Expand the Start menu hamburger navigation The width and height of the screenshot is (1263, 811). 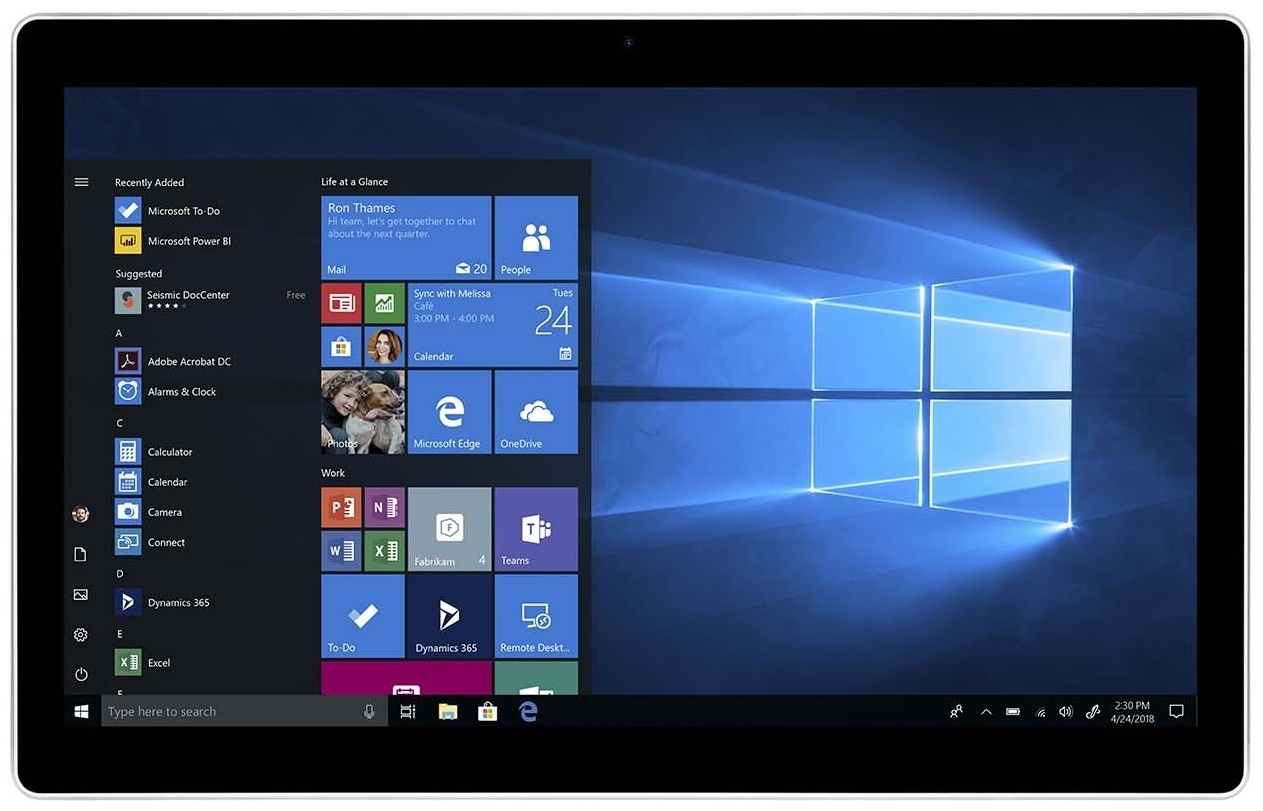pos(82,182)
